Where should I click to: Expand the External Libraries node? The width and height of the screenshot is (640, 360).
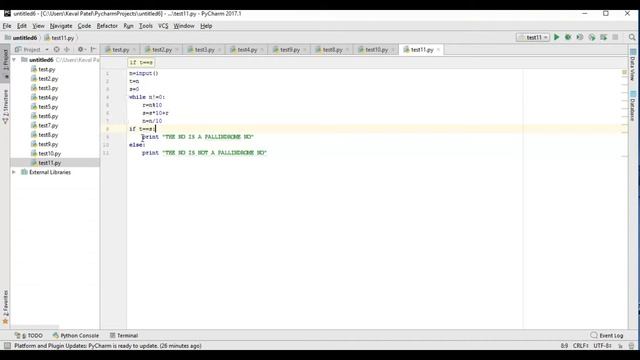click(14, 172)
